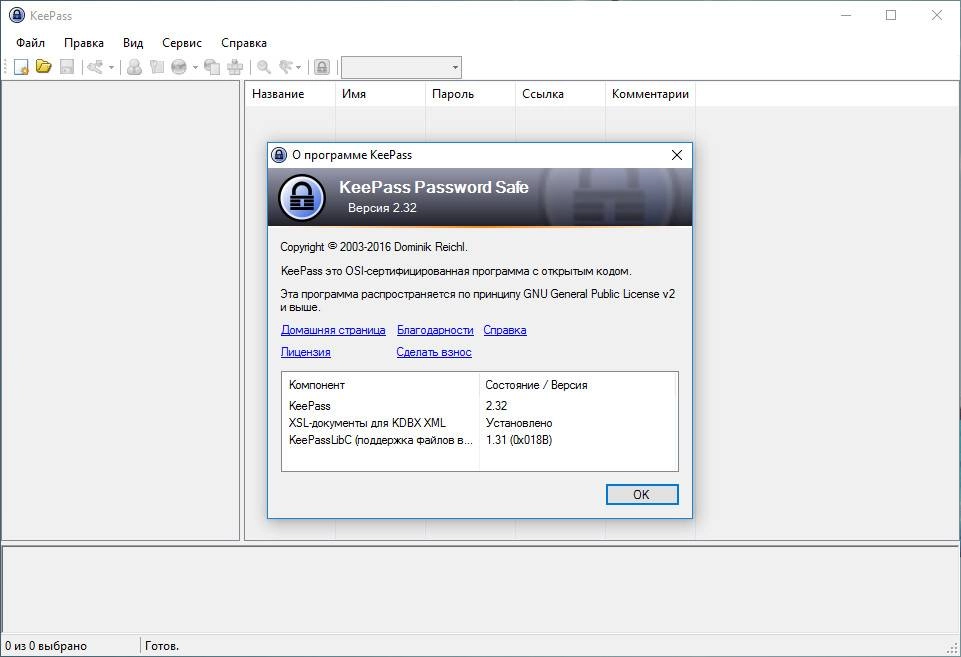
Task: Click the Save database floppy icon
Action: tap(67, 67)
